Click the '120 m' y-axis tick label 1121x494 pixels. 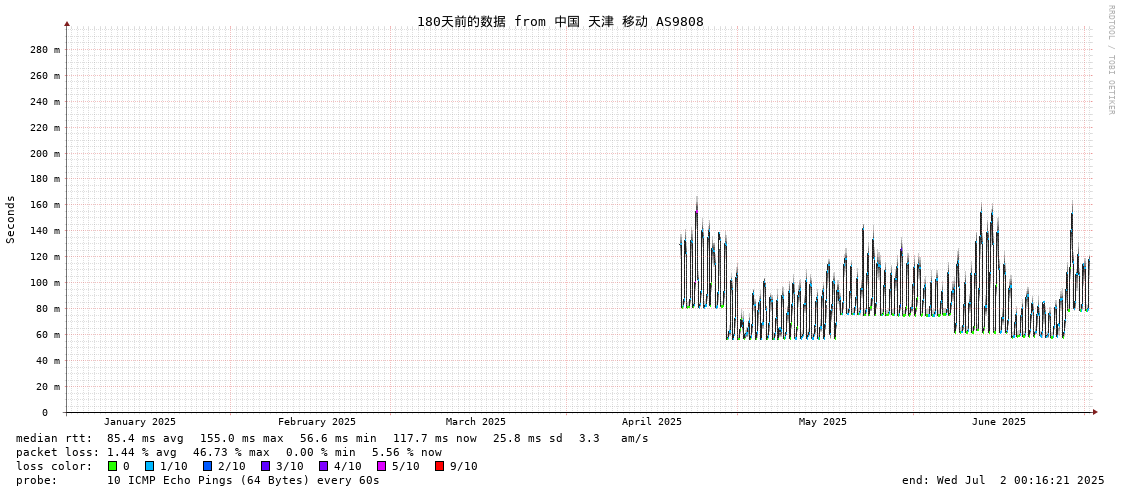[x=44, y=257]
